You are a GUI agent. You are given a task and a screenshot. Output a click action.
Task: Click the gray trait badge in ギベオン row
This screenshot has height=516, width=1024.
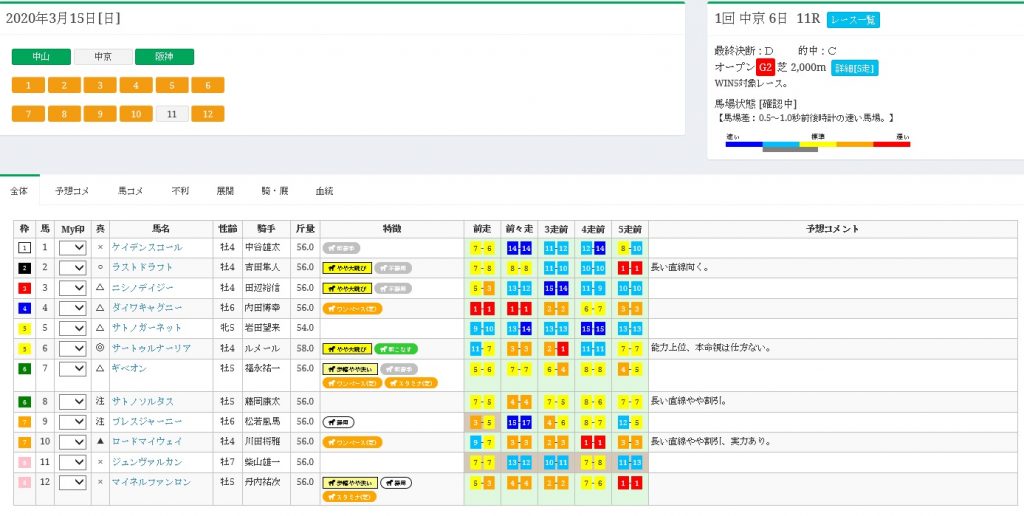click(399, 369)
